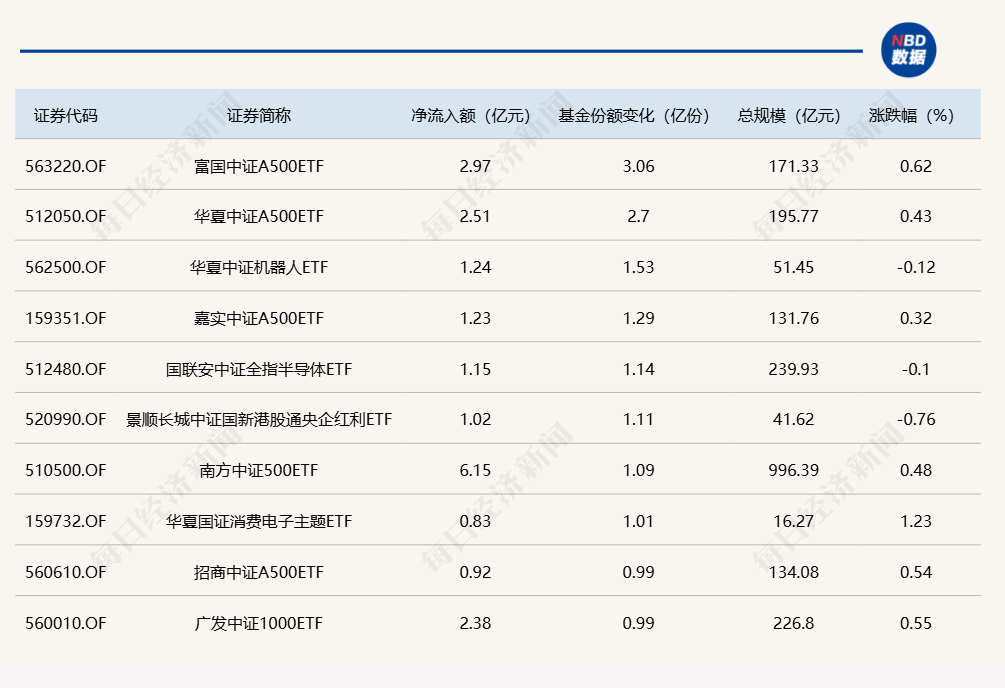Viewport: 1005px width, 688px height.
Task: Click share change value 1.14
Action: [638, 369]
